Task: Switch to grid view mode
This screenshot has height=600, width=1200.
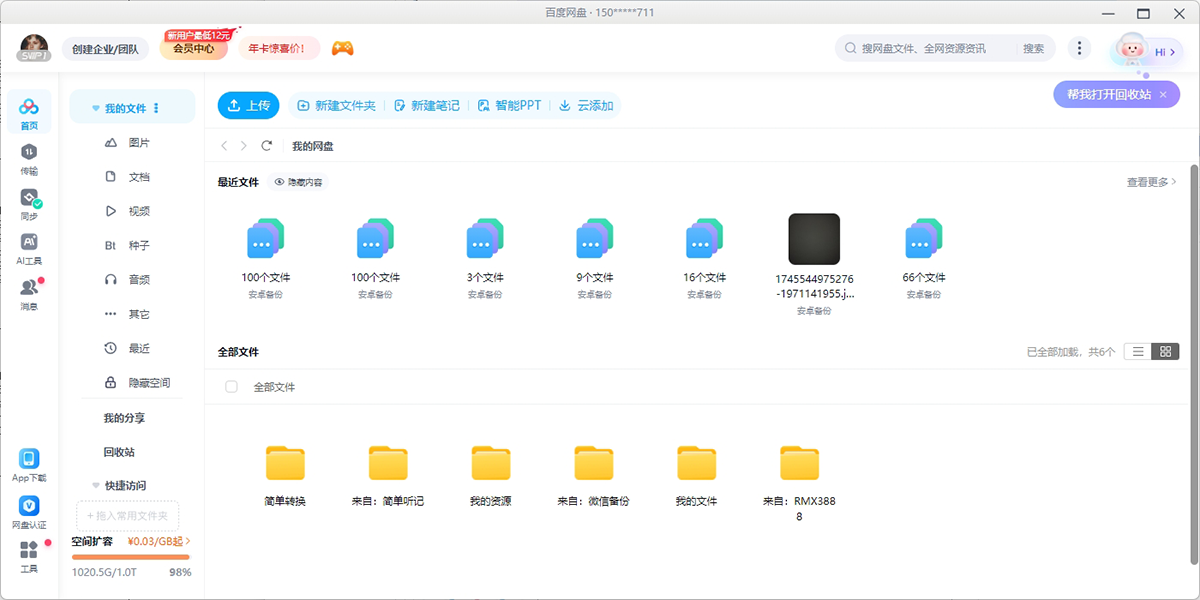Action: pos(1166,352)
